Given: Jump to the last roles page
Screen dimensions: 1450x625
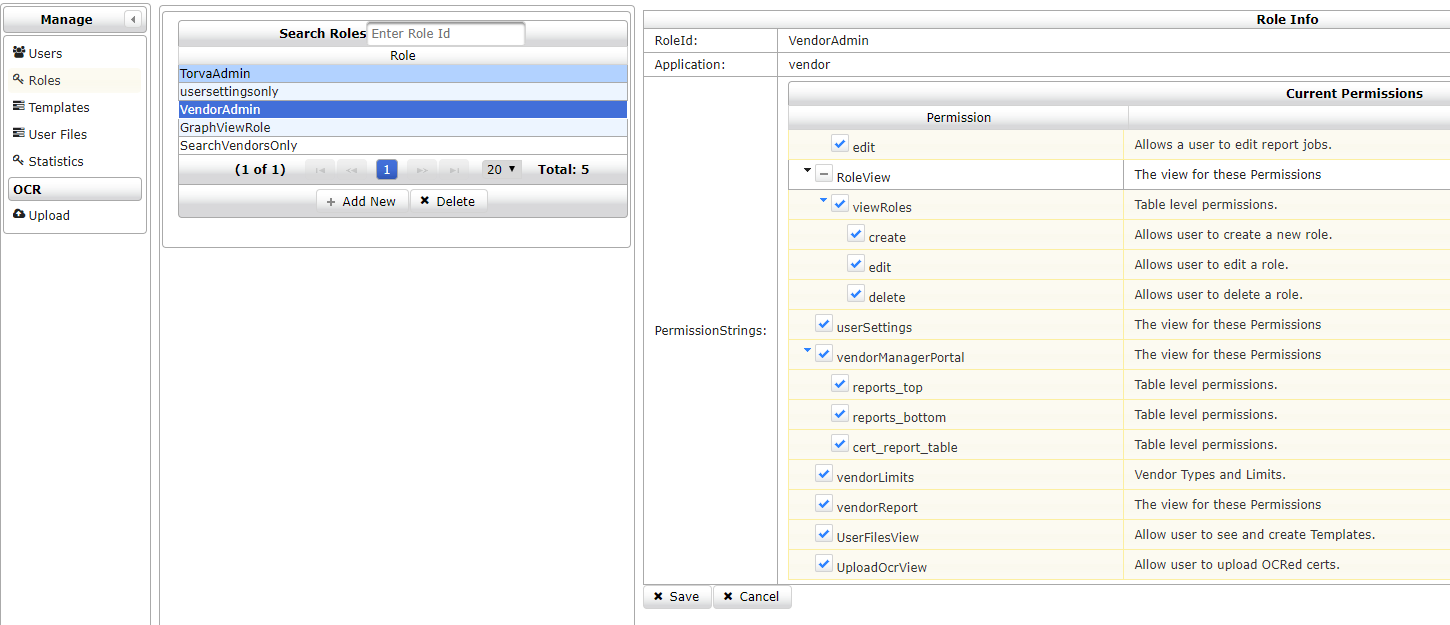Looking at the screenshot, I should click(454, 170).
